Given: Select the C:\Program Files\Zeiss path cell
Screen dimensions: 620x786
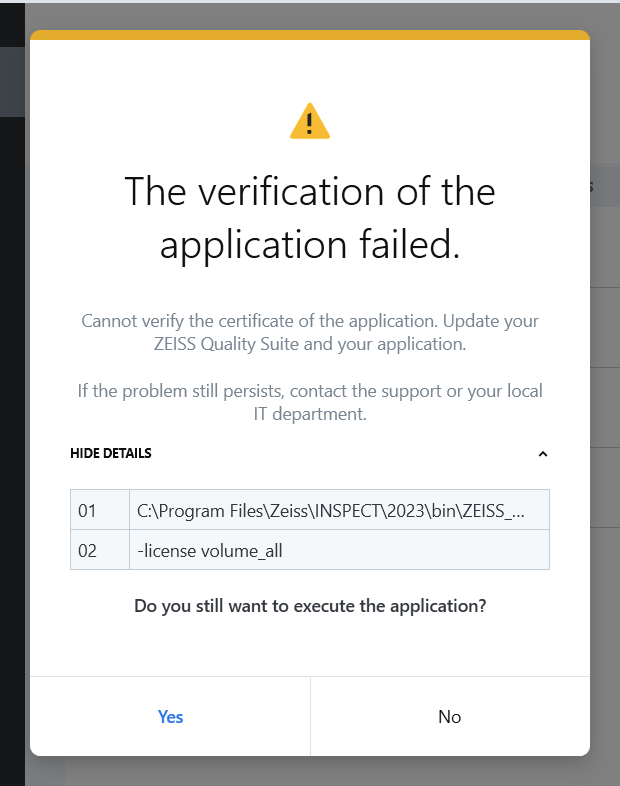Looking at the screenshot, I should pyautogui.click(x=339, y=510).
